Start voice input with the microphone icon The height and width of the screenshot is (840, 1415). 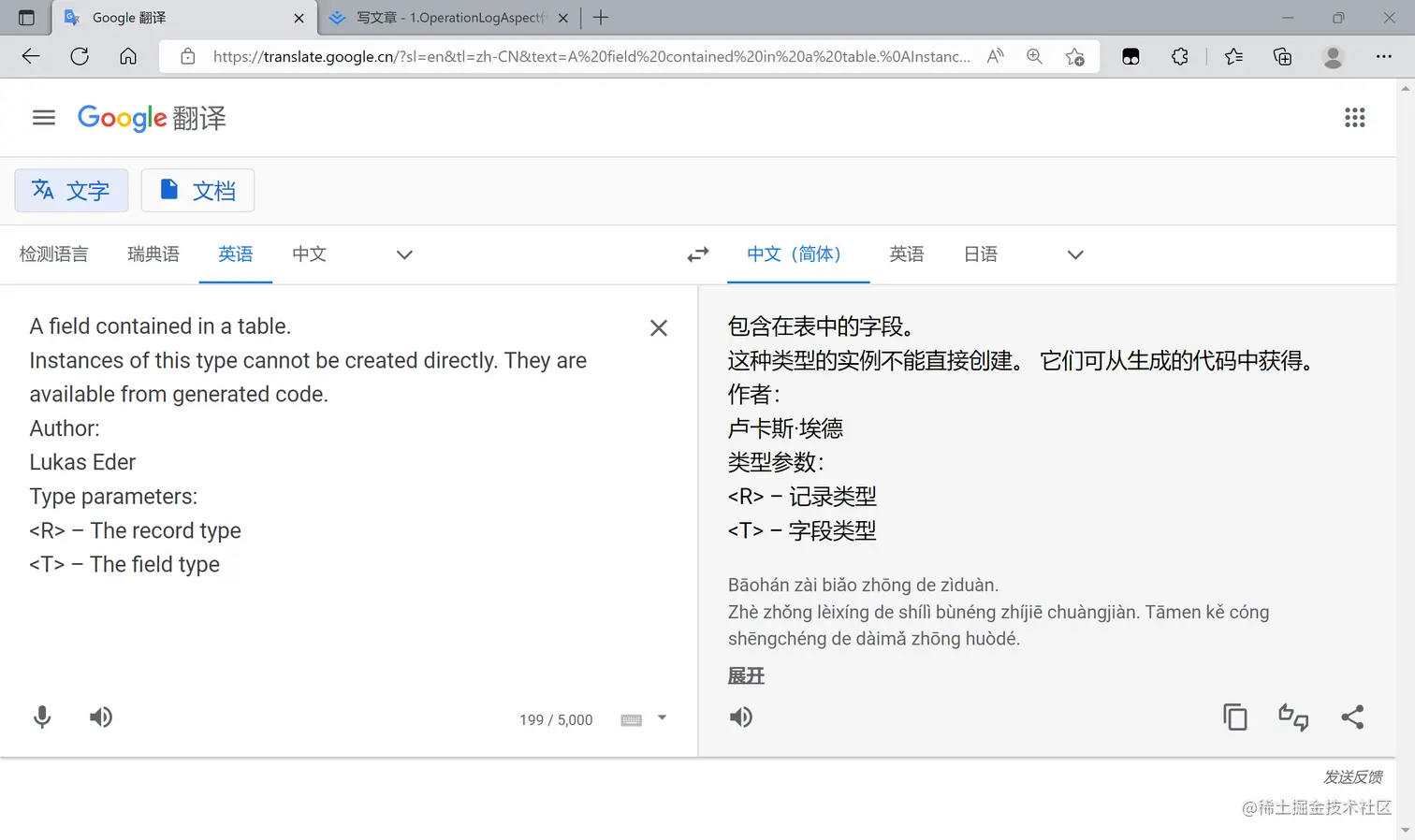(42, 717)
